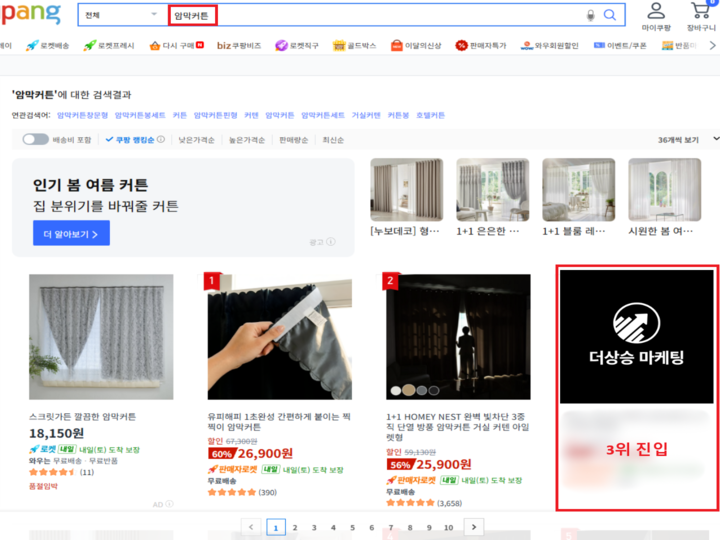
Task: Expand the 전체 category dropdown
Action: [122, 15]
